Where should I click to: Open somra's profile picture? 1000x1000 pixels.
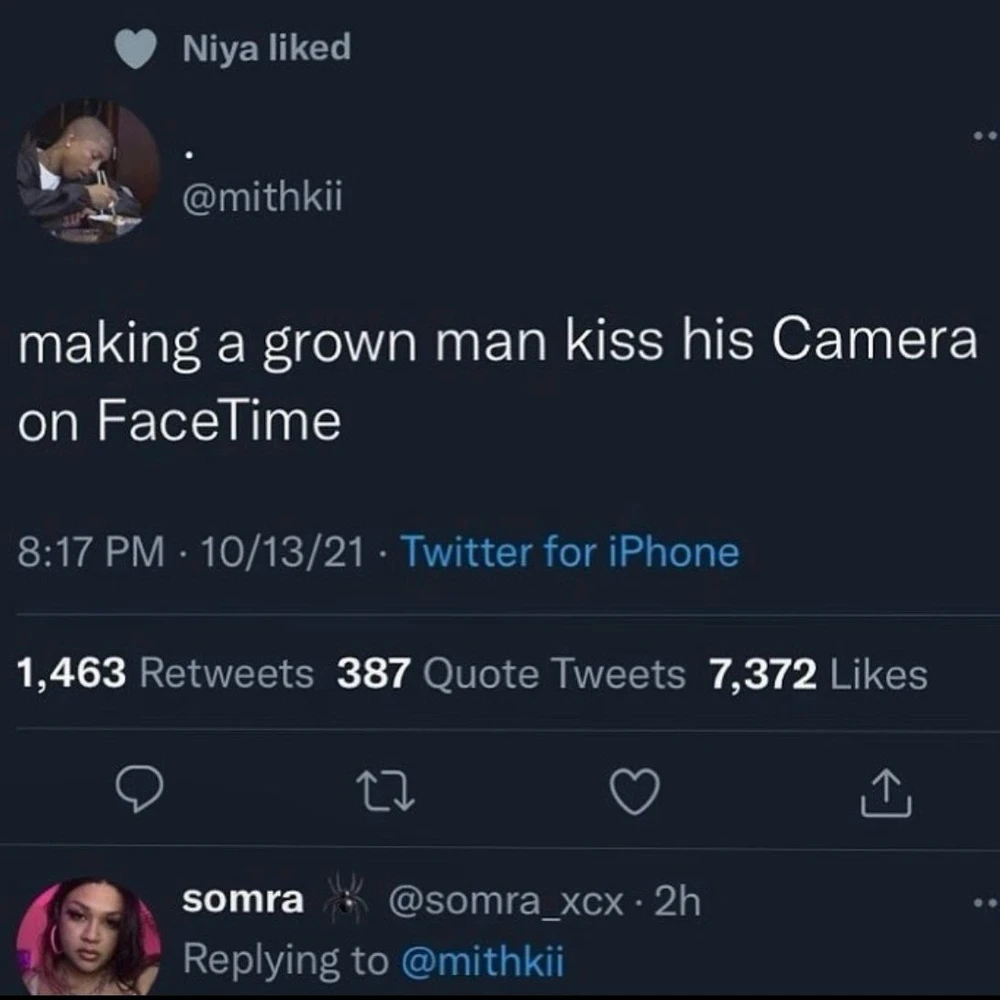point(88,936)
